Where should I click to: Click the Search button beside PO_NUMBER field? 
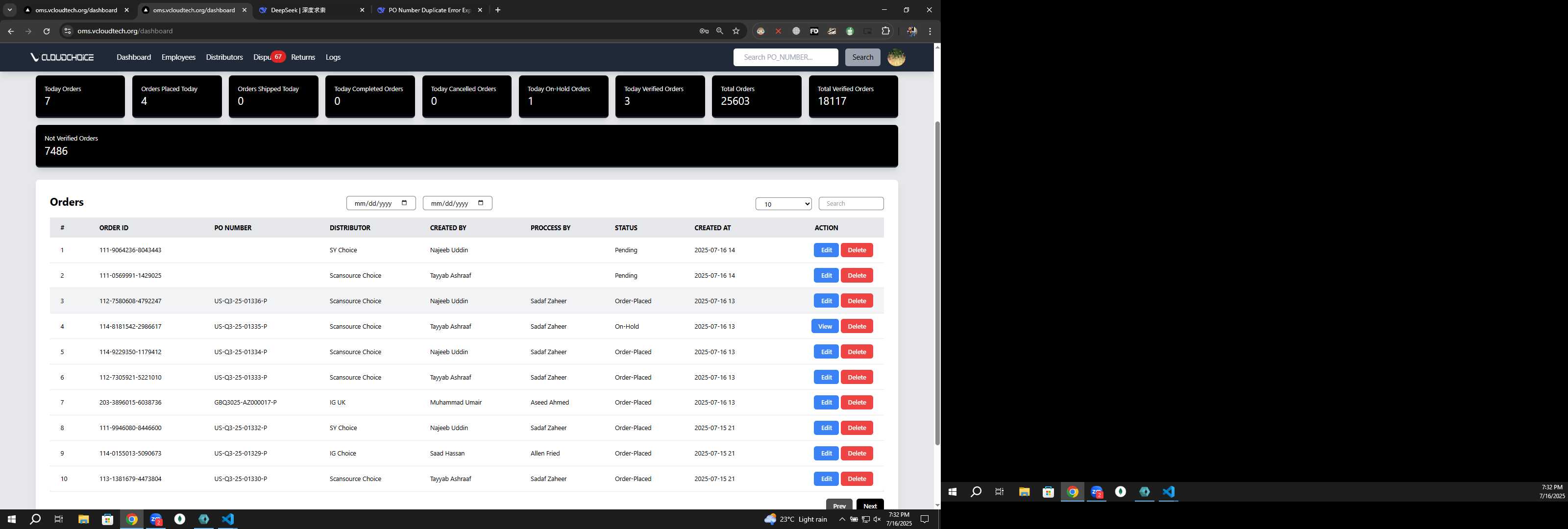click(x=862, y=57)
